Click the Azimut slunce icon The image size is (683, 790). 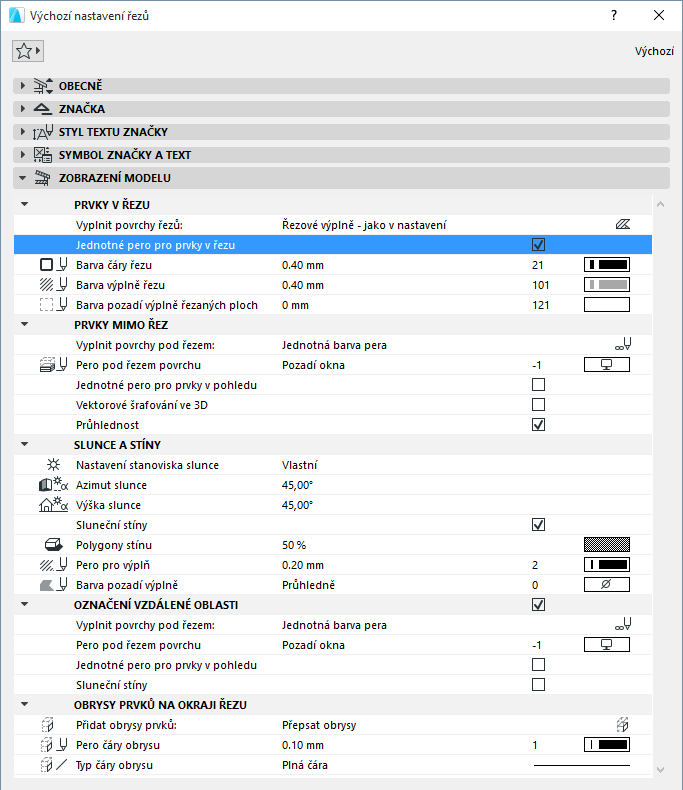(x=53, y=485)
